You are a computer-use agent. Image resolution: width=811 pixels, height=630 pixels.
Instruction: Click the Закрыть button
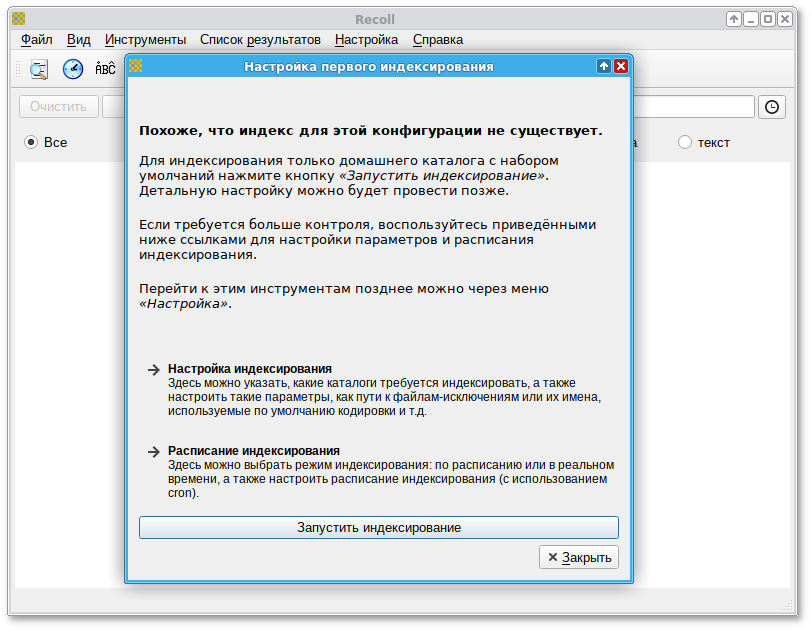579,557
